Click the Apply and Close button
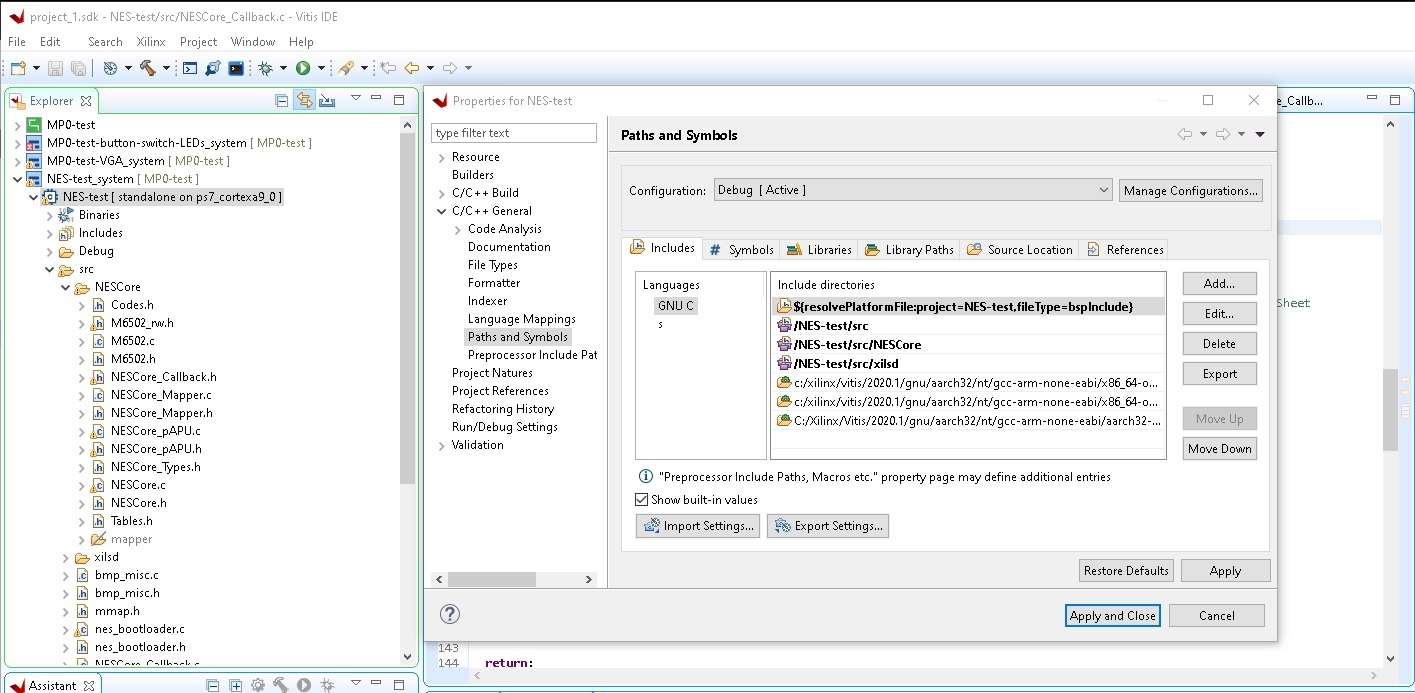 1112,616
